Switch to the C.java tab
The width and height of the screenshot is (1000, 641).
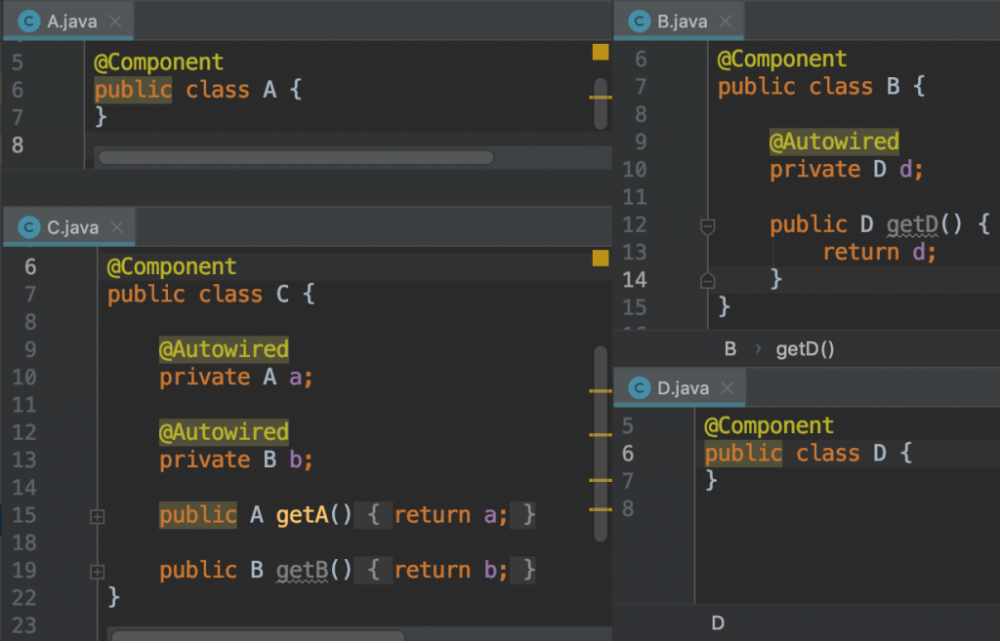pyautogui.click(x=73, y=227)
